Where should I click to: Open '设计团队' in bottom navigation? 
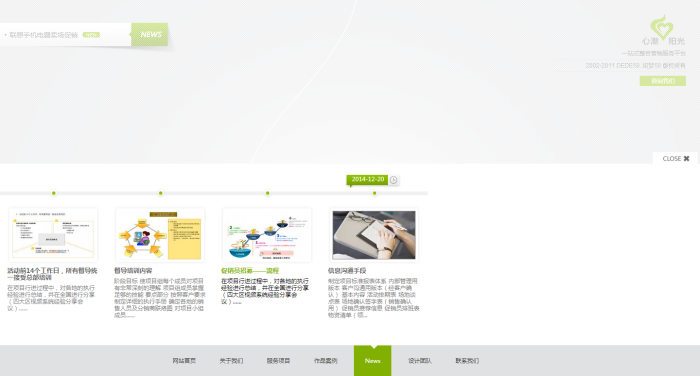pyautogui.click(x=420, y=361)
